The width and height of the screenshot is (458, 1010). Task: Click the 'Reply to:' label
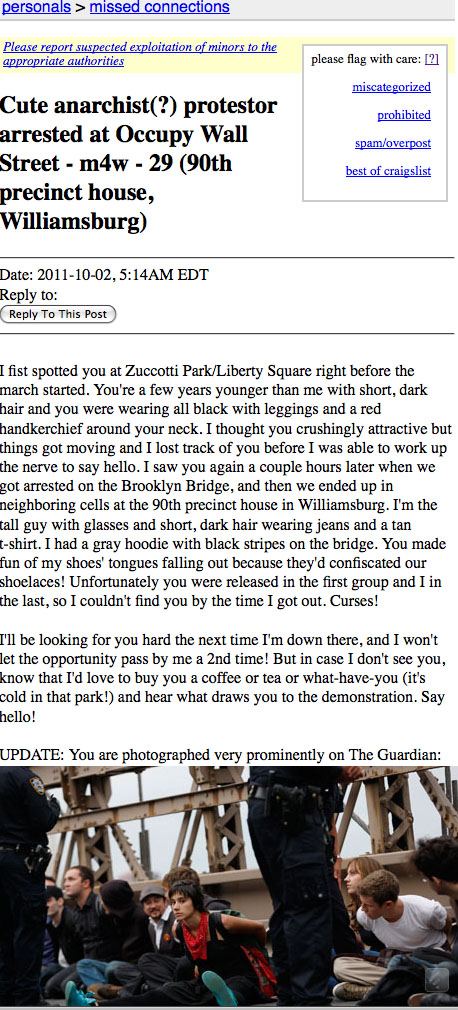(x=29, y=295)
